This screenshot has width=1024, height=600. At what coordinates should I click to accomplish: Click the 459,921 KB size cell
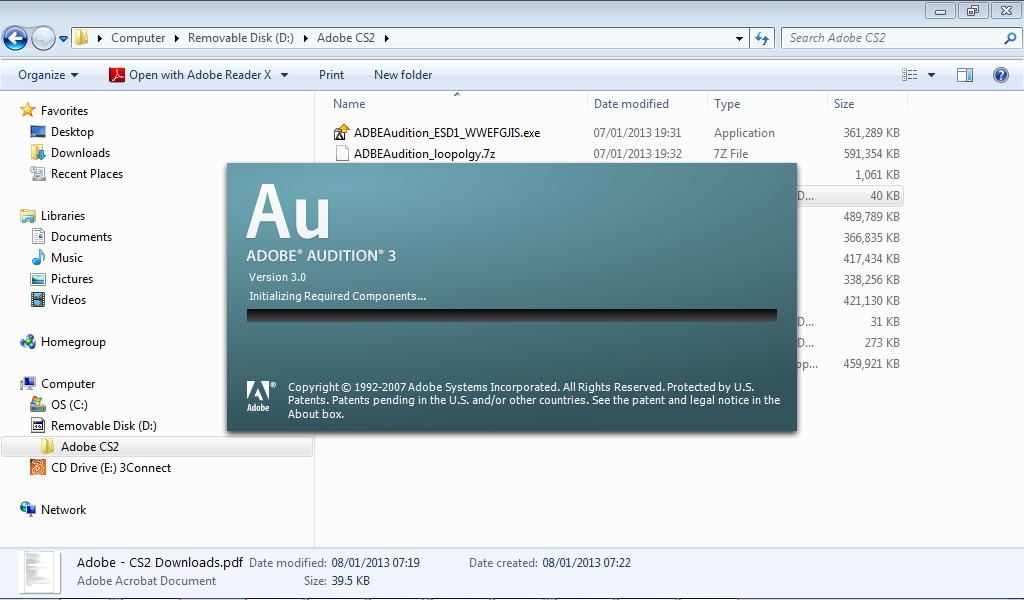pyautogui.click(x=871, y=364)
